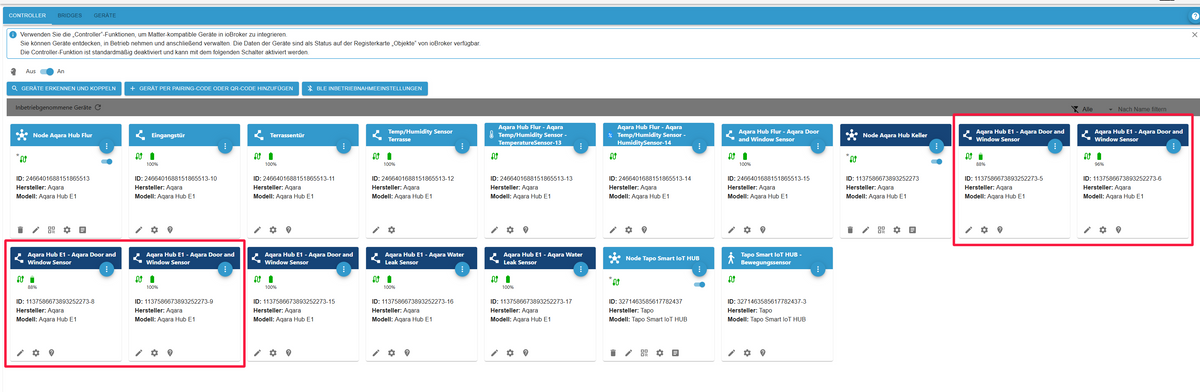
Task: Click location pin on Tapo Bewegungssensor card
Action: click(763, 352)
